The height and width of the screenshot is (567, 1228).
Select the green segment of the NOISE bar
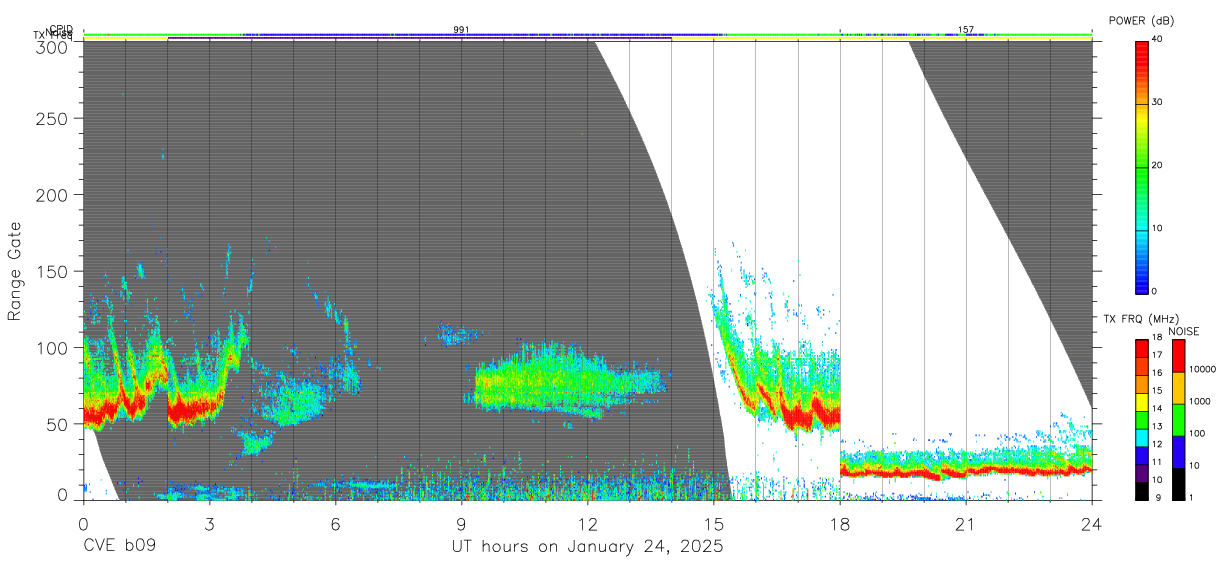pyautogui.click(x=1177, y=419)
